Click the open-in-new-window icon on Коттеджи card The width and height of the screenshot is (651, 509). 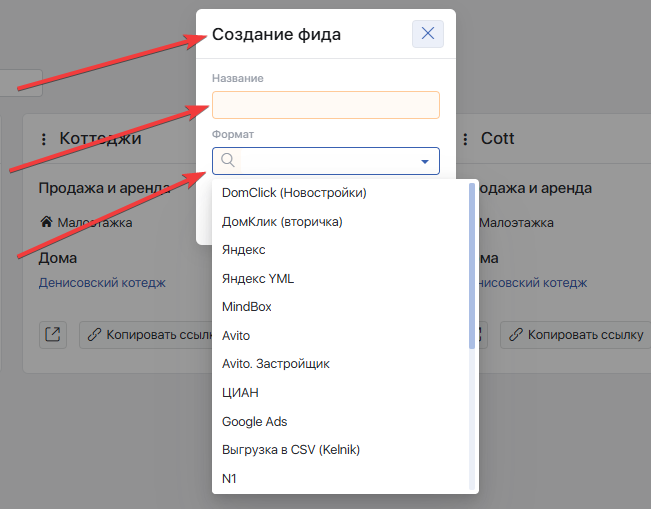pyautogui.click(x=53, y=335)
